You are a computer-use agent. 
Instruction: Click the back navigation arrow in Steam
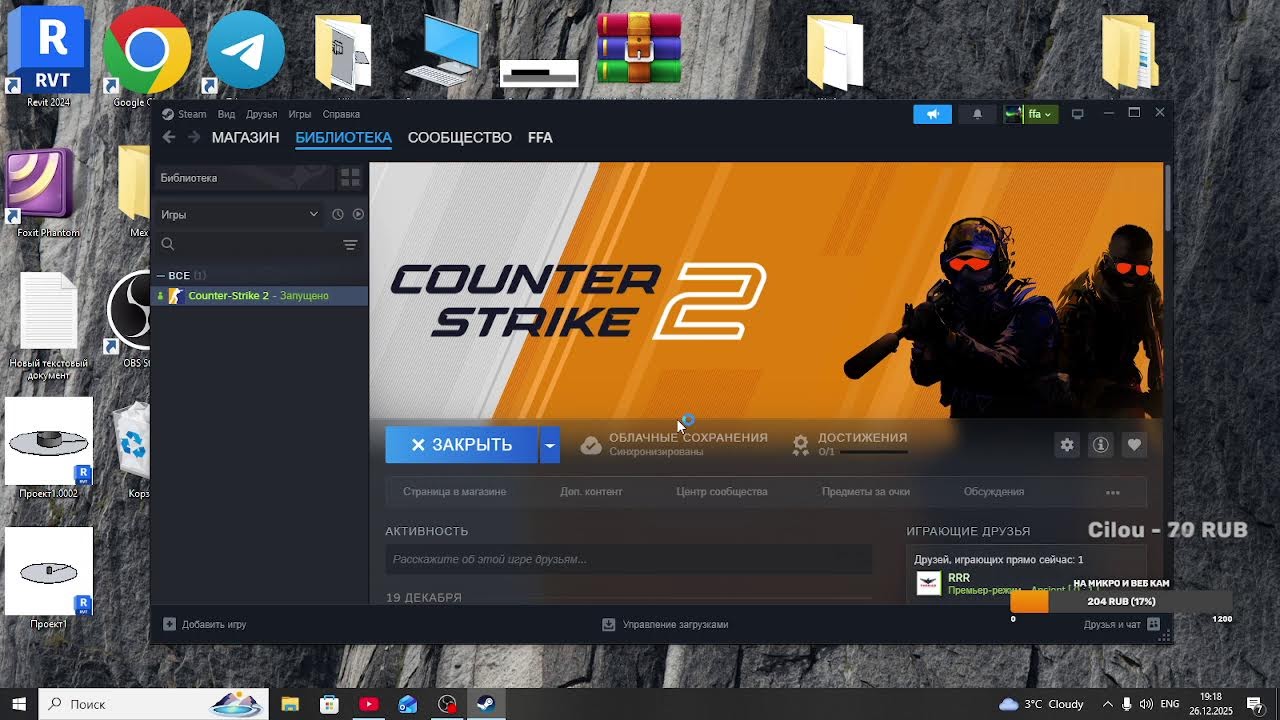(169, 137)
